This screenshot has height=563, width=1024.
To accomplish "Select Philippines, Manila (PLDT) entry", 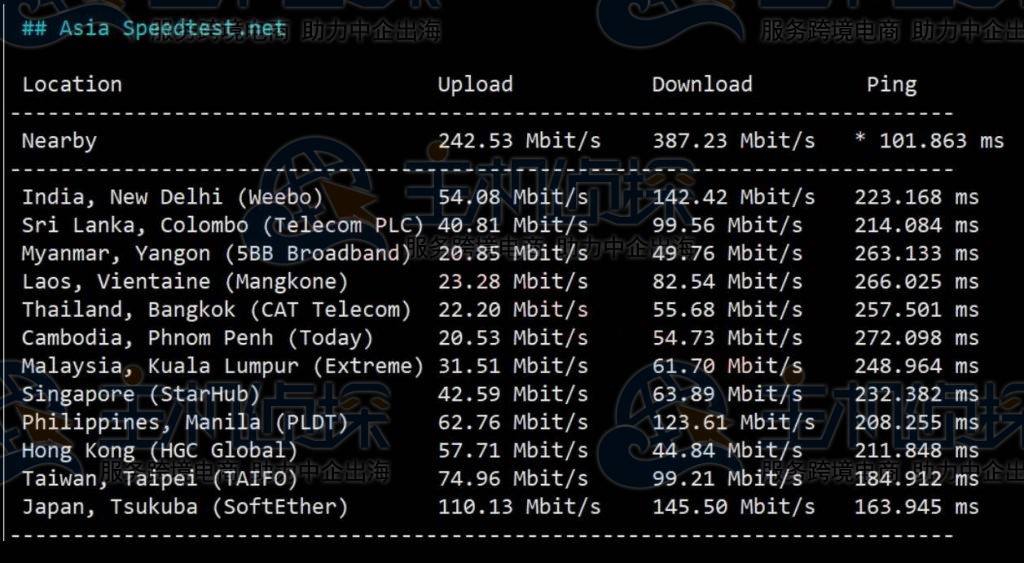I will coord(185,422).
